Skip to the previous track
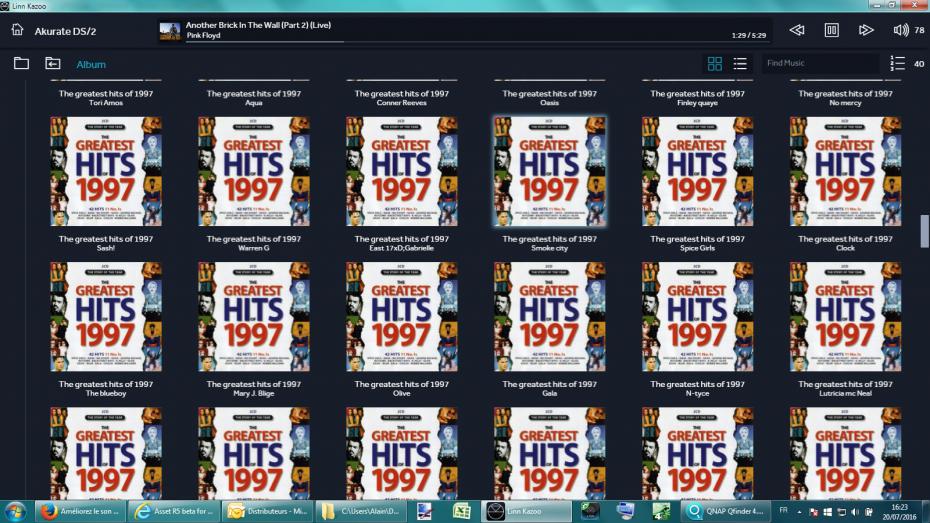Image resolution: width=930 pixels, height=523 pixels. [x=797, y=30]
